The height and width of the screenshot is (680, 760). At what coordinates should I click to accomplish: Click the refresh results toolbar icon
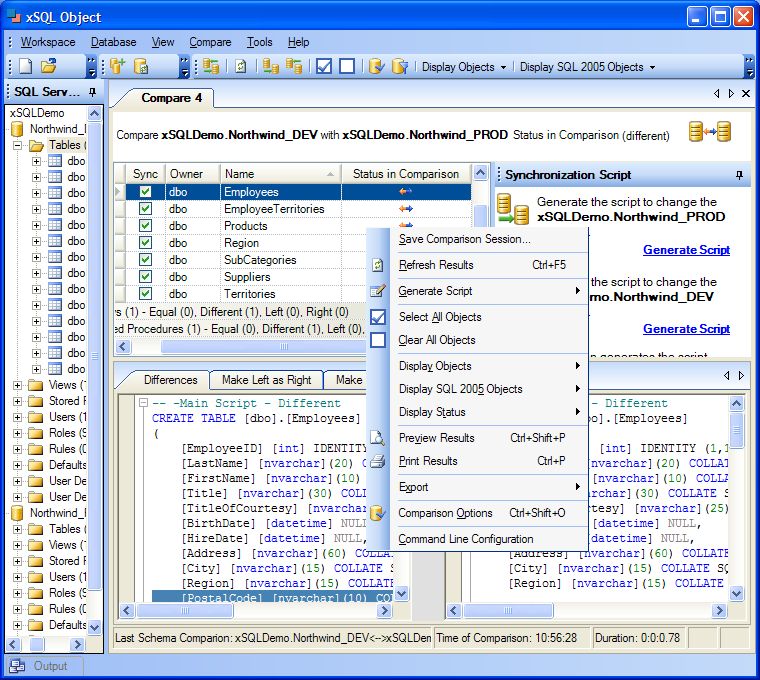coord(240,67)
